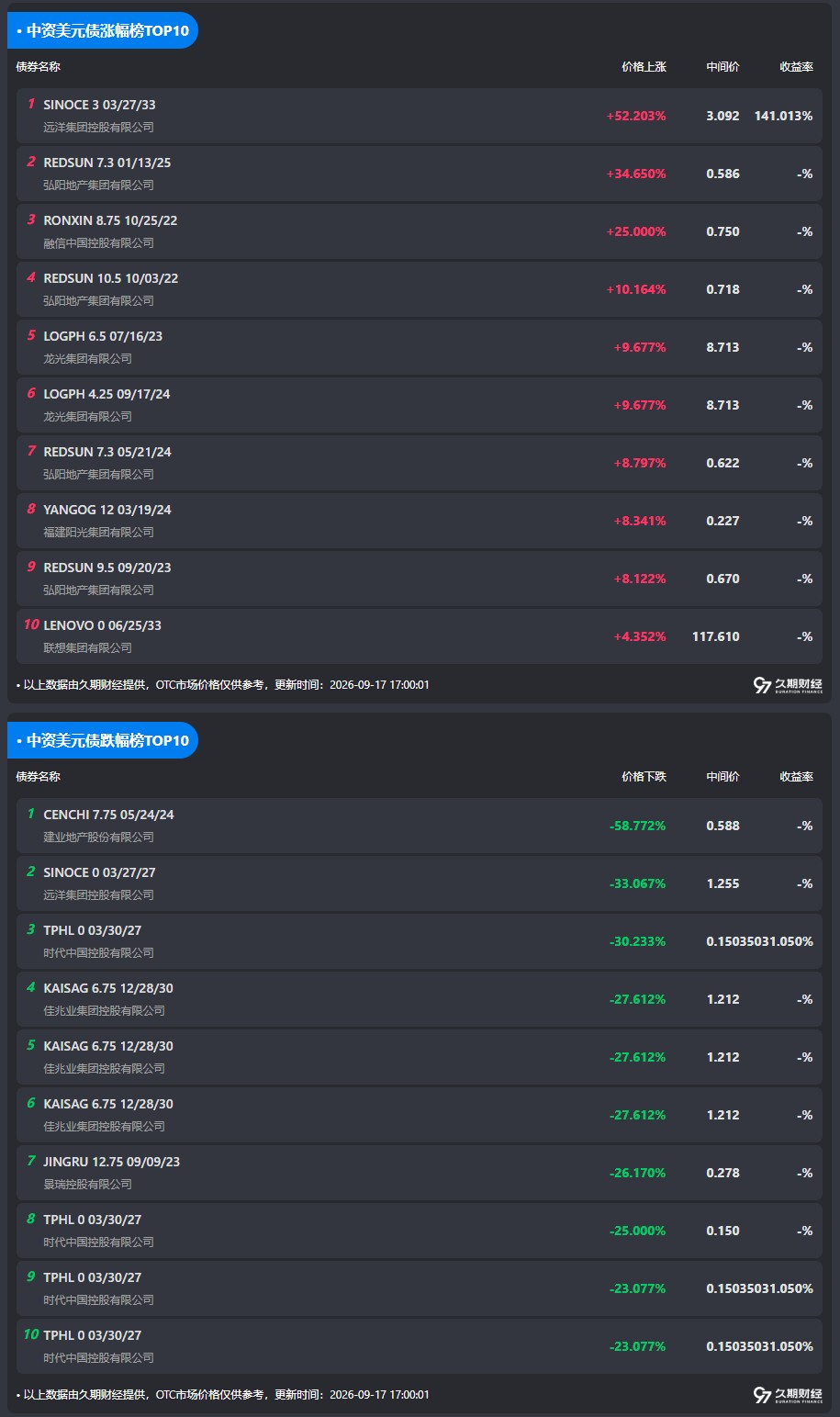840x1417 pixels.
Task: Click issuer 景瑞控股有限公司
Action: 87,1185
